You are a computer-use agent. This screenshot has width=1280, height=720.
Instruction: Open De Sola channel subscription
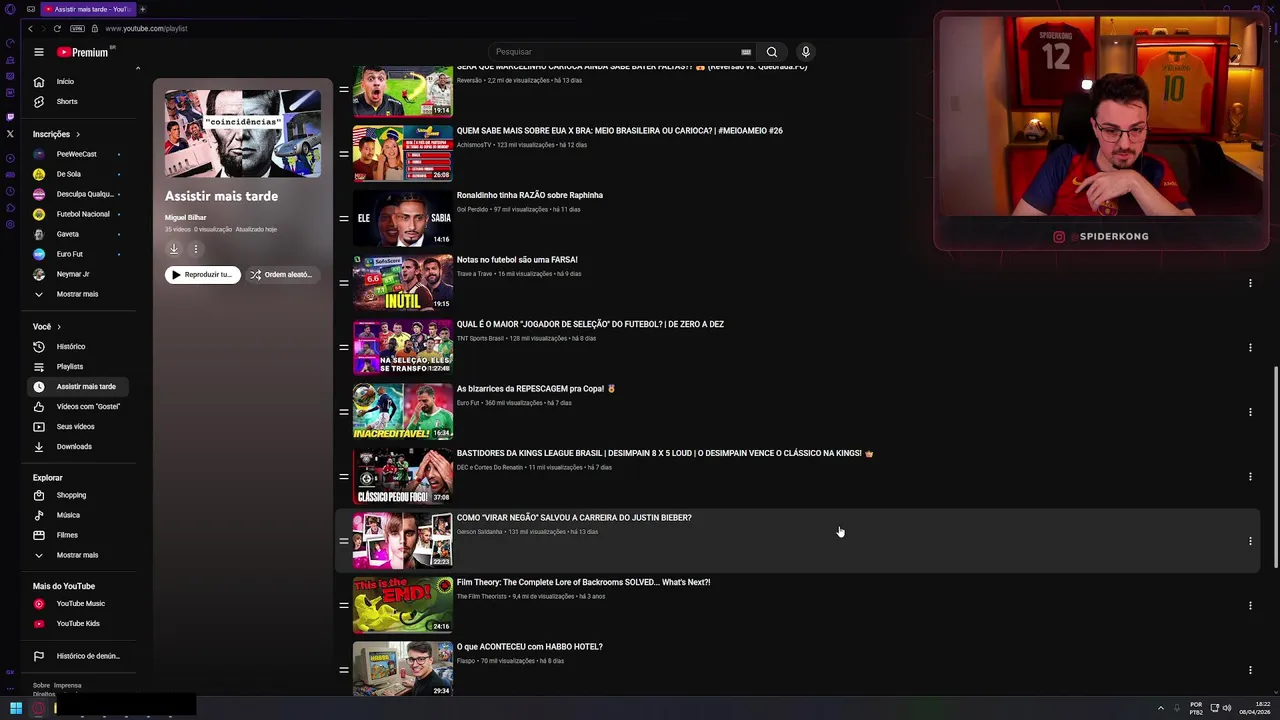80,174
